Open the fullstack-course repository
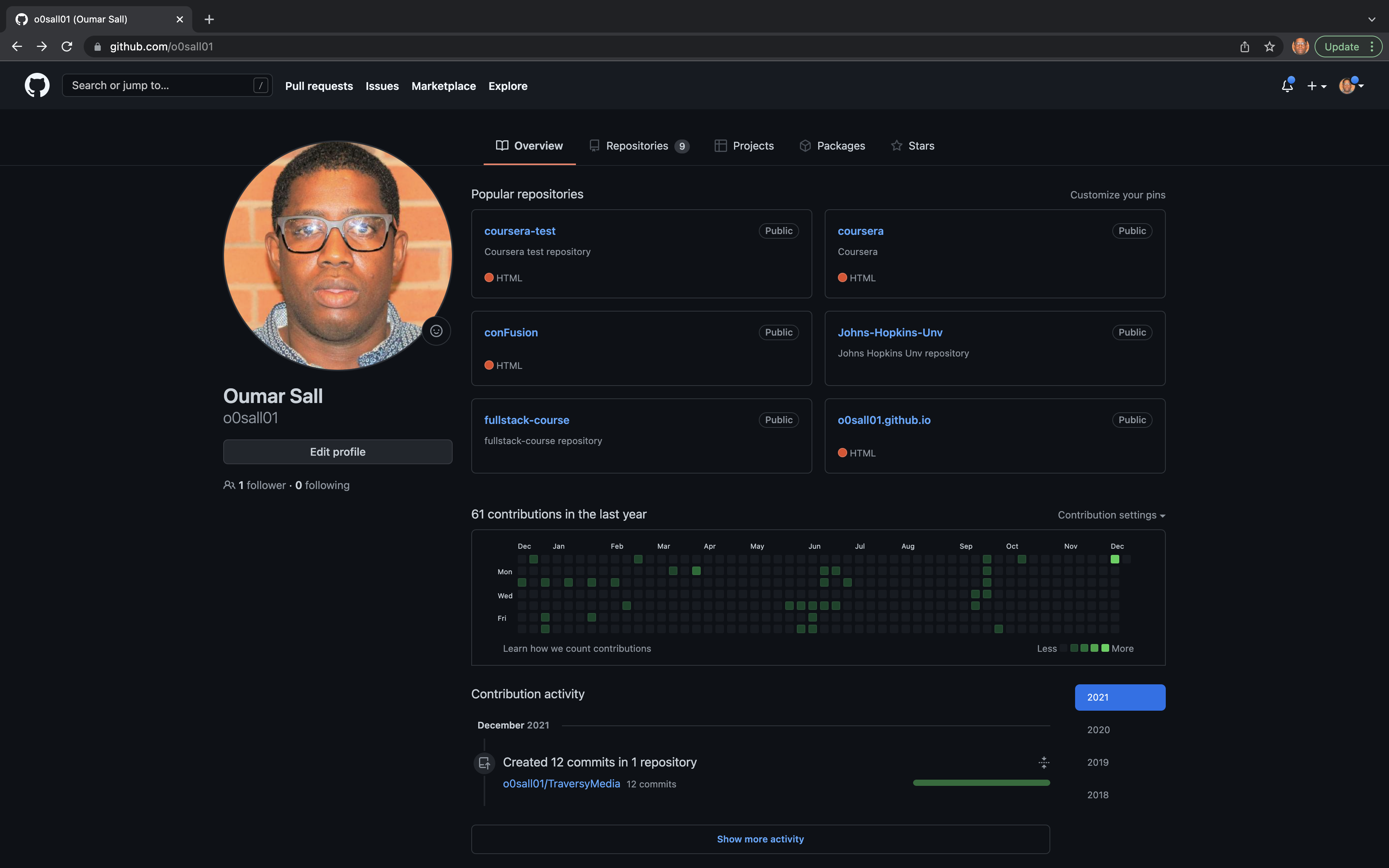1389x868 pixels. click(526, 420)
